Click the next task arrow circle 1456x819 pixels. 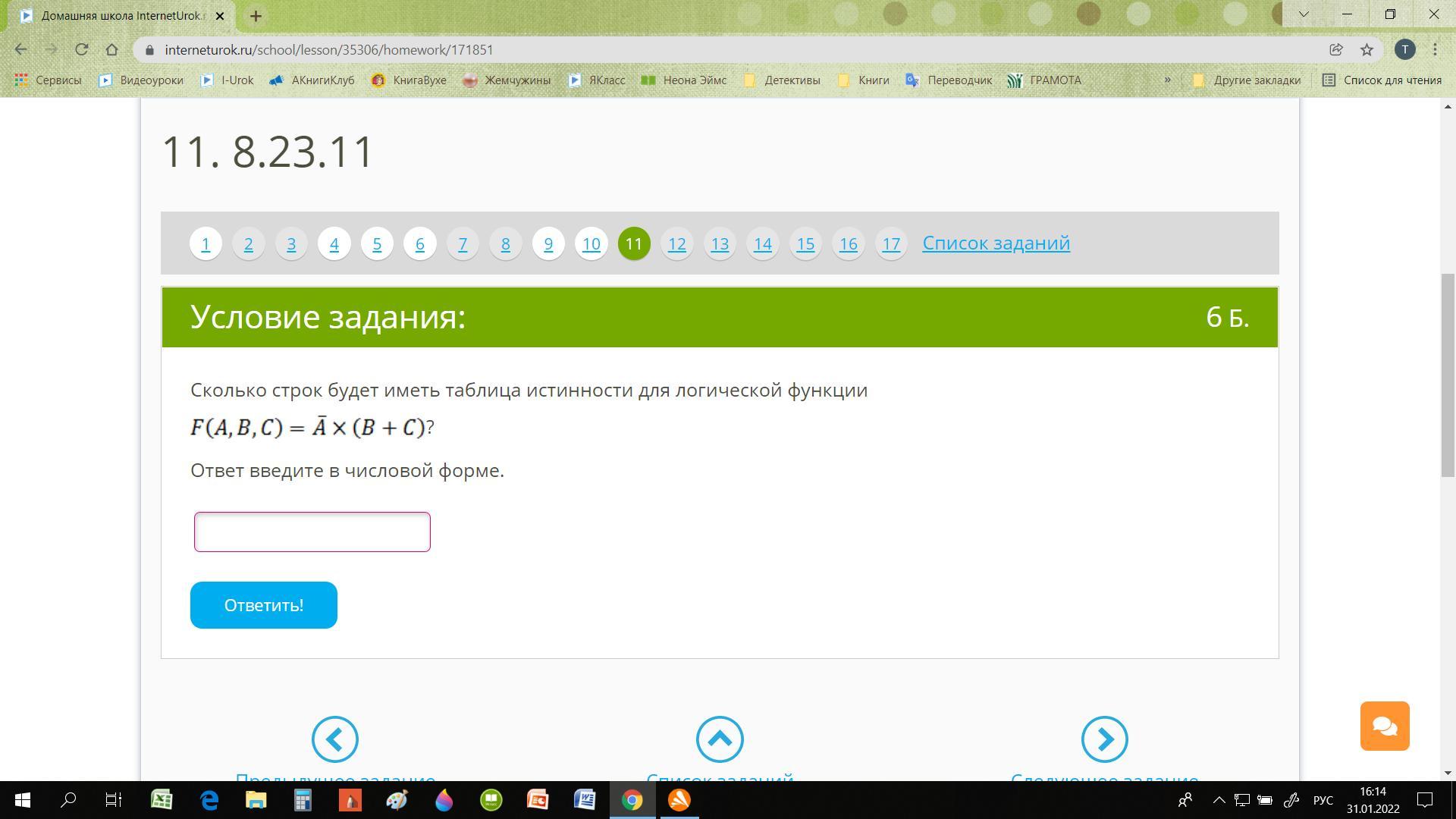[1104, 739]
